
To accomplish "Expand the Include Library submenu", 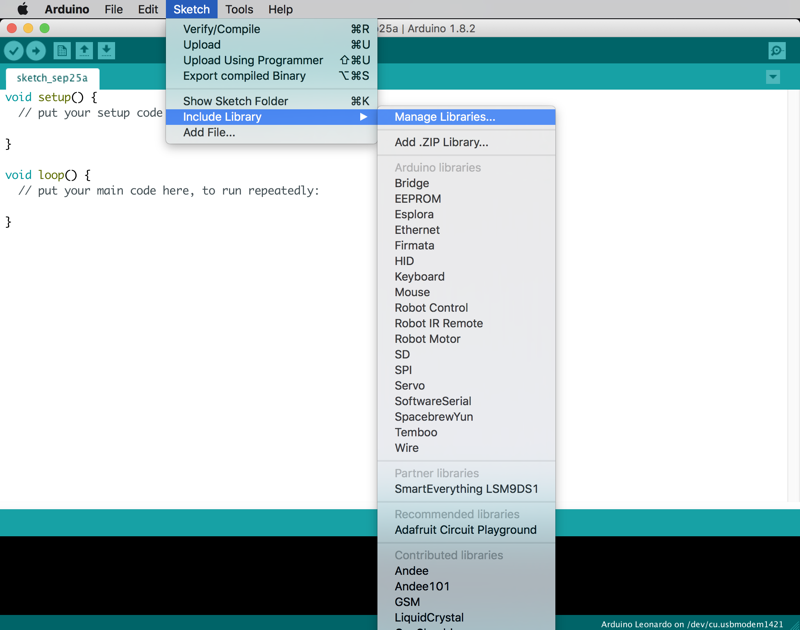I will pyautogui.click(x=271, y=117).
